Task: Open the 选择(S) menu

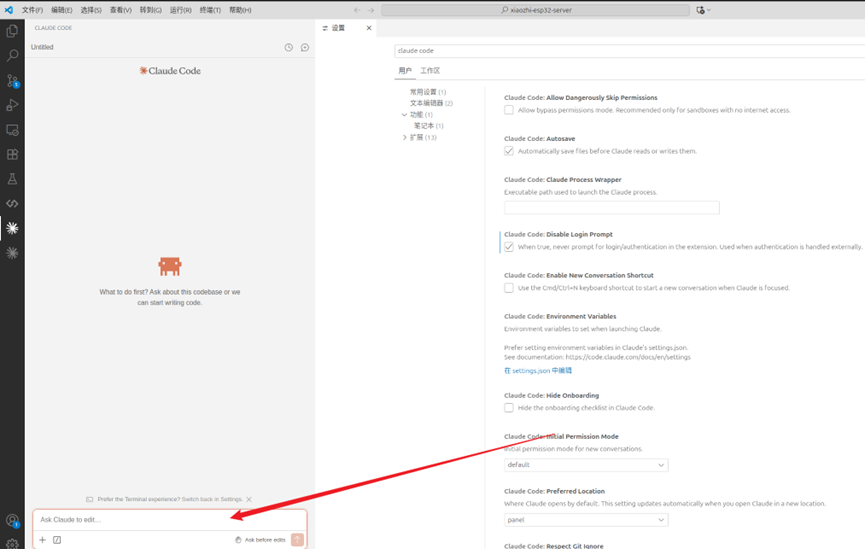Action: [x=91, y=10]
